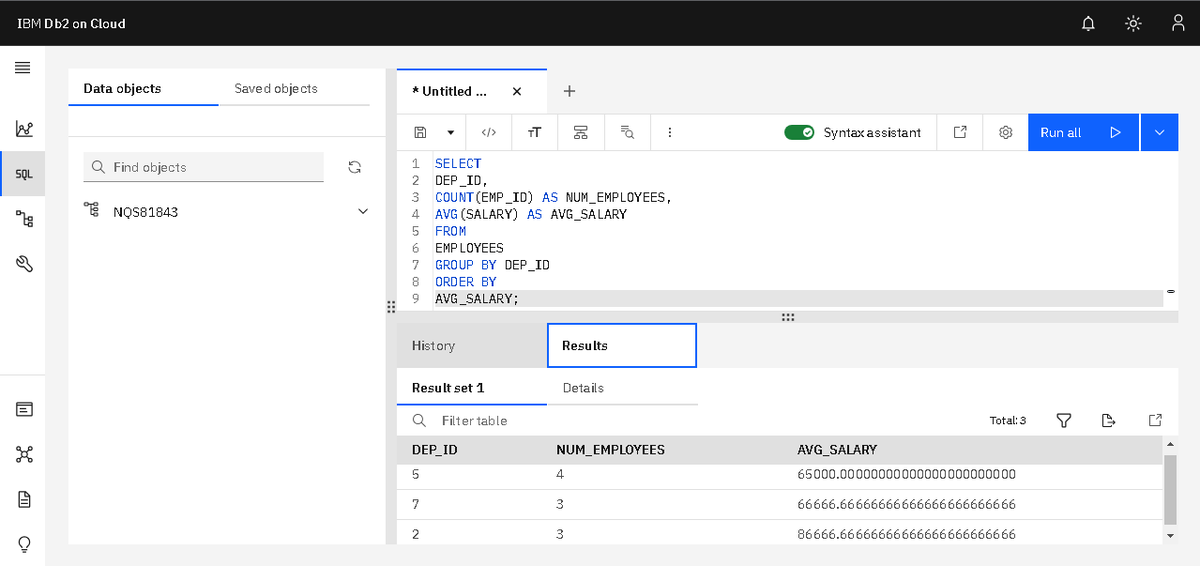Open the History tab
This screenshot has height=566, width=1200.
[472, 346]
